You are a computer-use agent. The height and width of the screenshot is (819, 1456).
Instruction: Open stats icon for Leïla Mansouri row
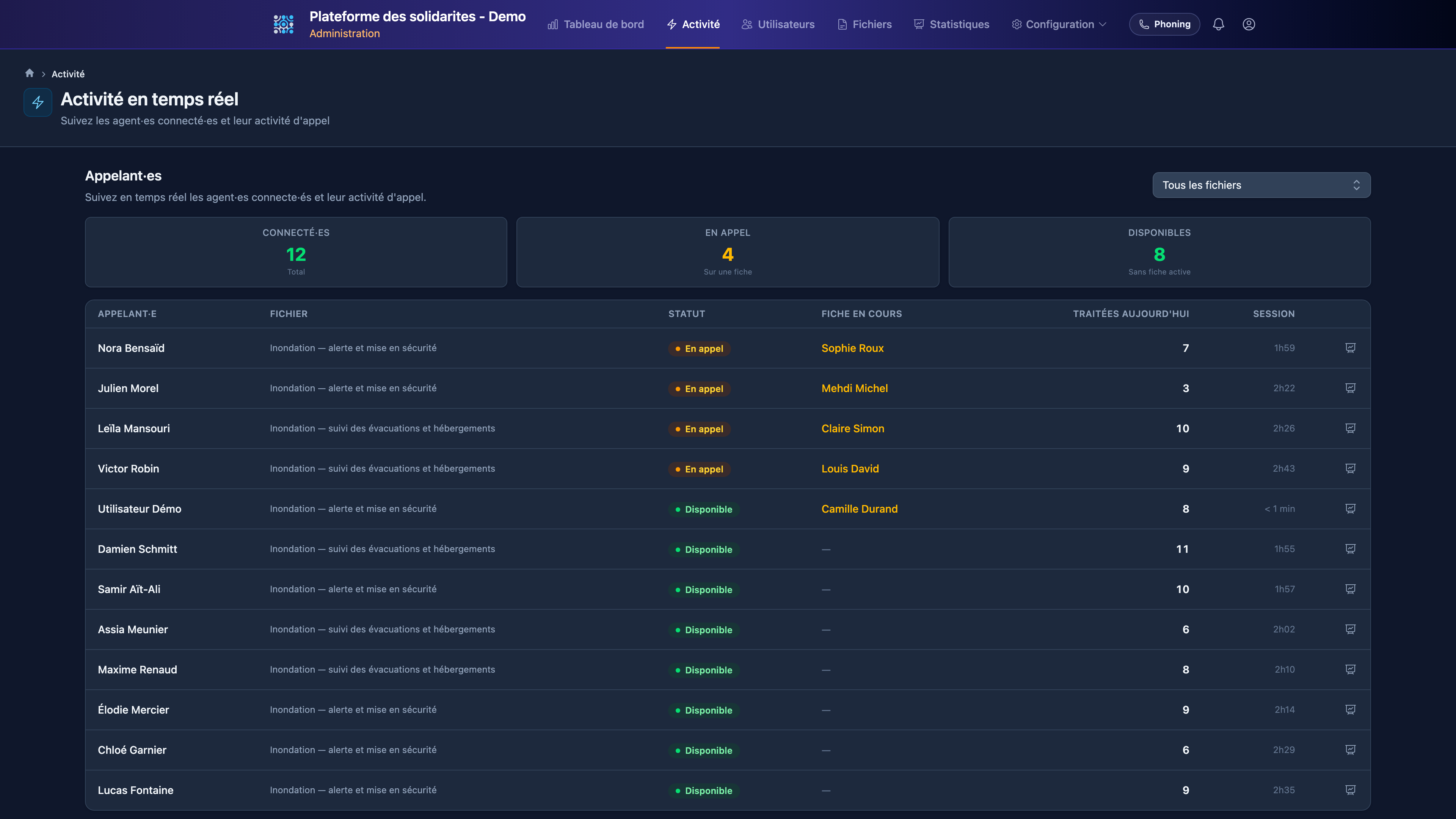tap(1350, 428)
